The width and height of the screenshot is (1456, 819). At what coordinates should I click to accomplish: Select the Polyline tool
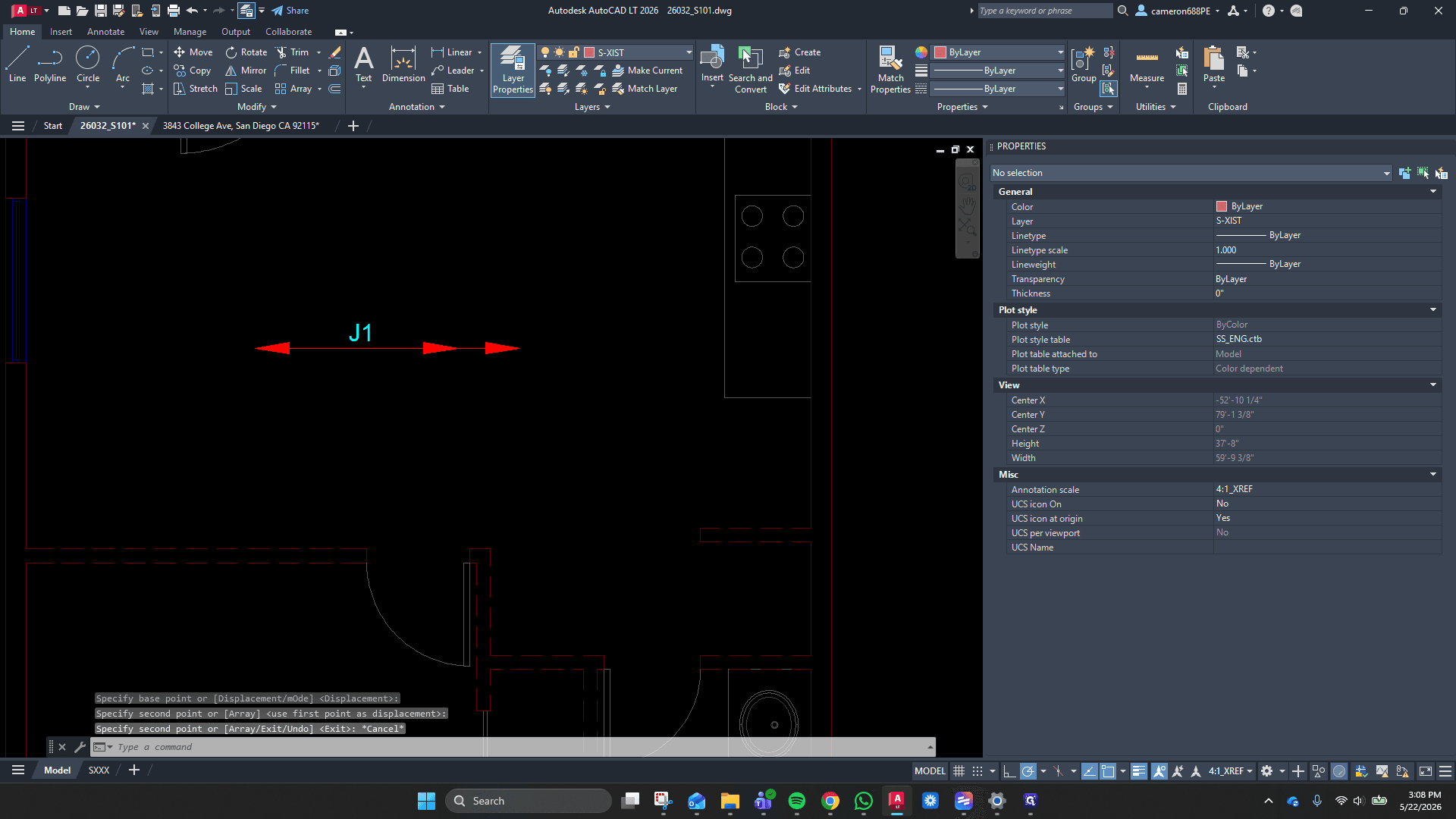(50, 64)
